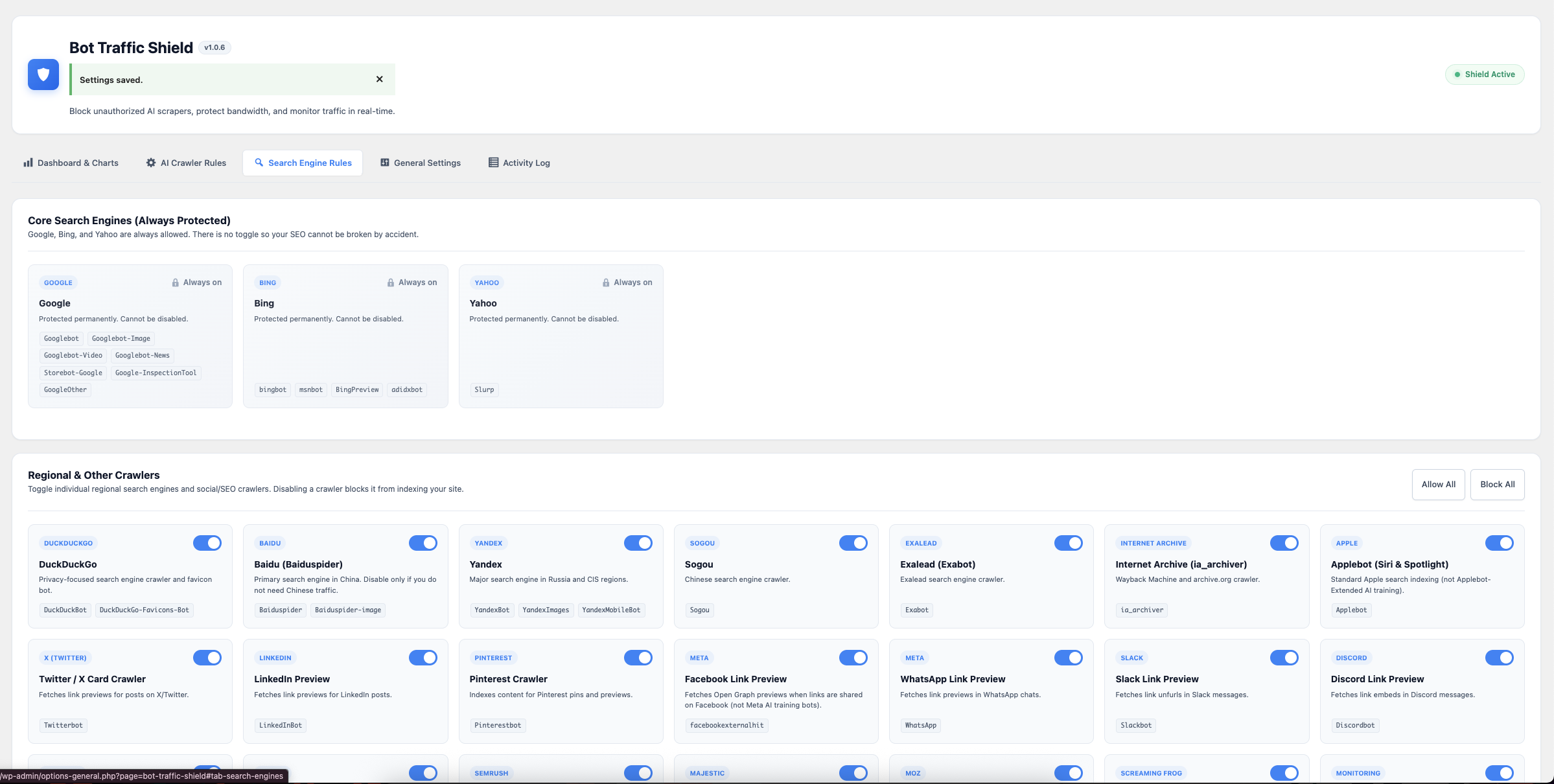This screenshot has height=784, width=1554.
Task: Click the General Settings panel icon
Action: (x=385, y=163)
